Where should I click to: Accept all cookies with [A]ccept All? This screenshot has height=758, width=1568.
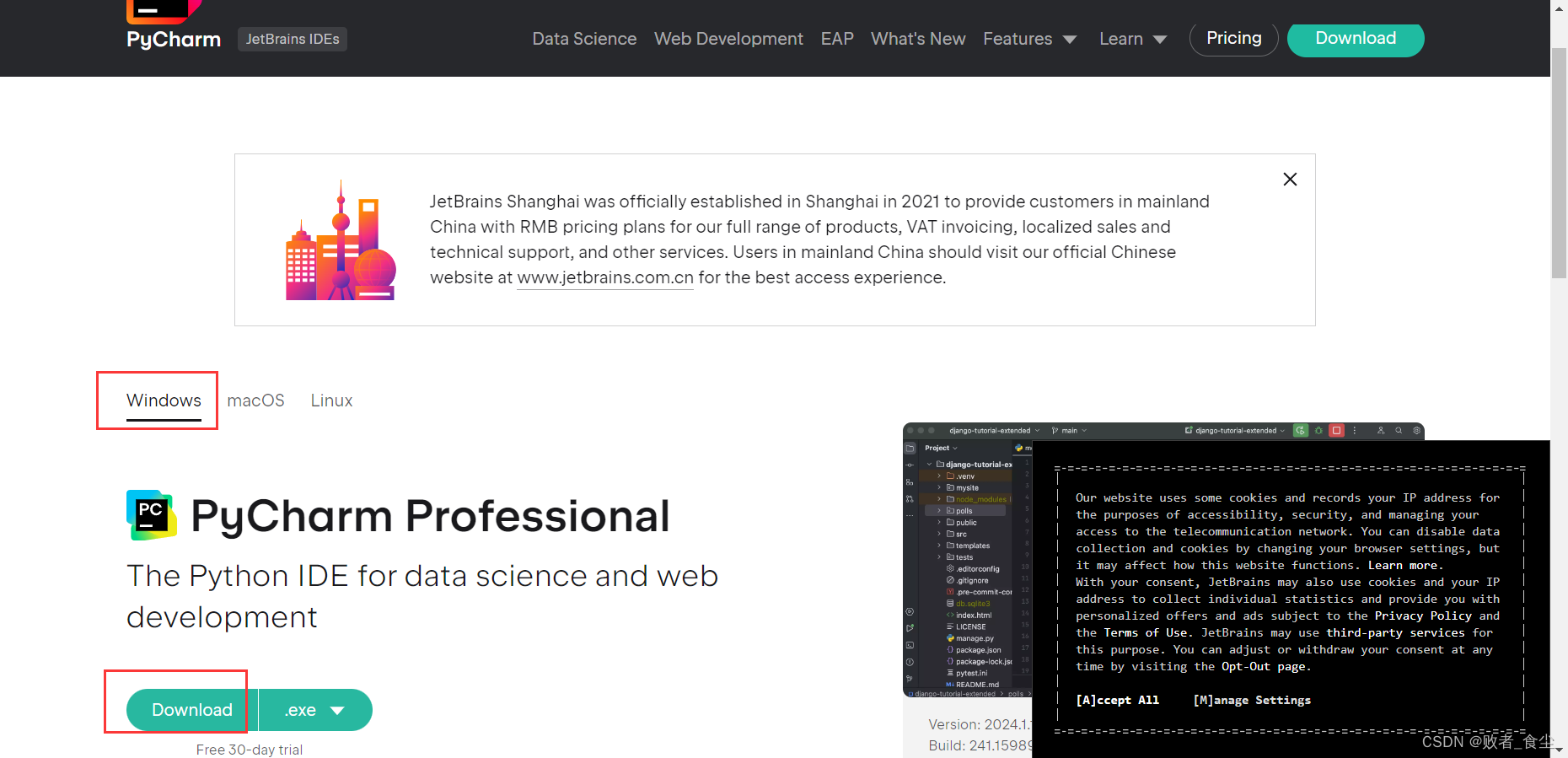point(1117,700)
